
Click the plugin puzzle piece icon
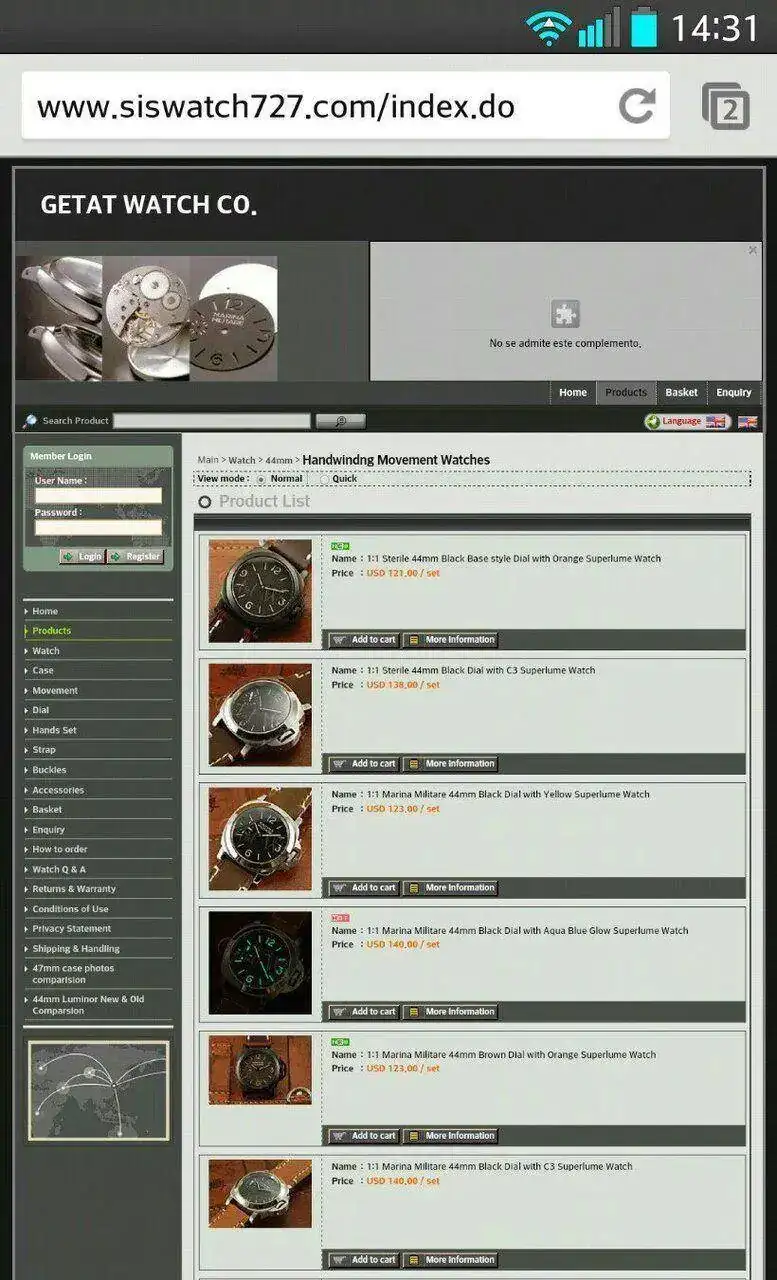point(565,314)
